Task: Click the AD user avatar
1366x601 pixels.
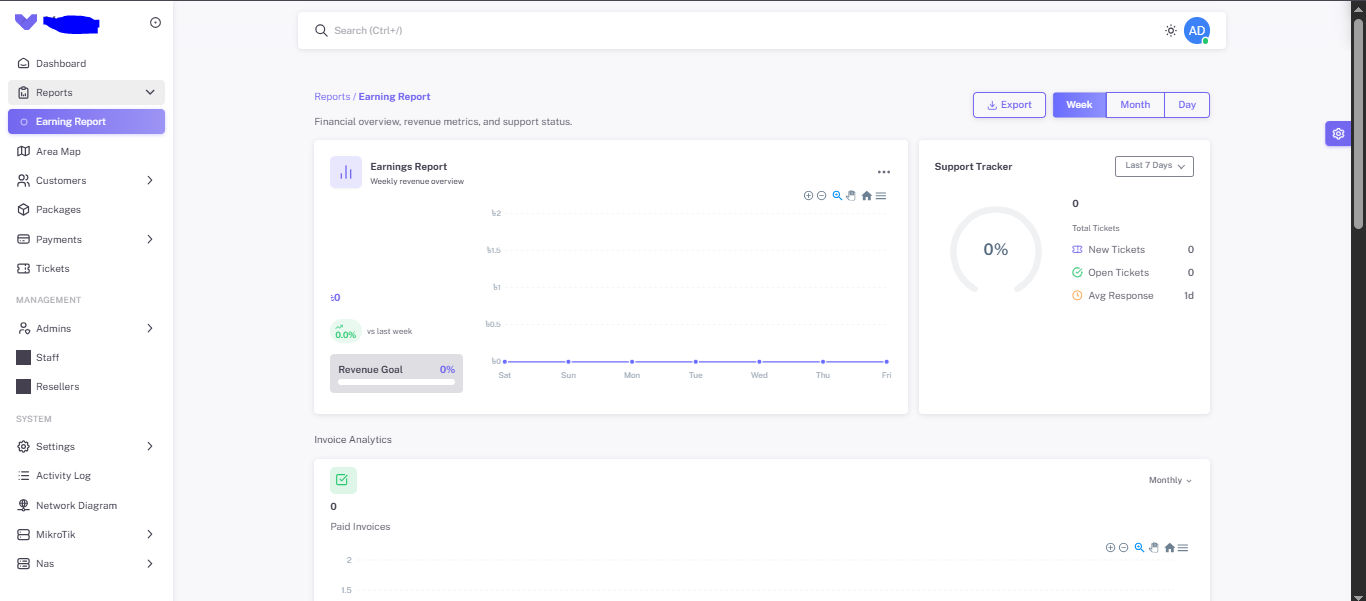Action: tap(1196, 31)
